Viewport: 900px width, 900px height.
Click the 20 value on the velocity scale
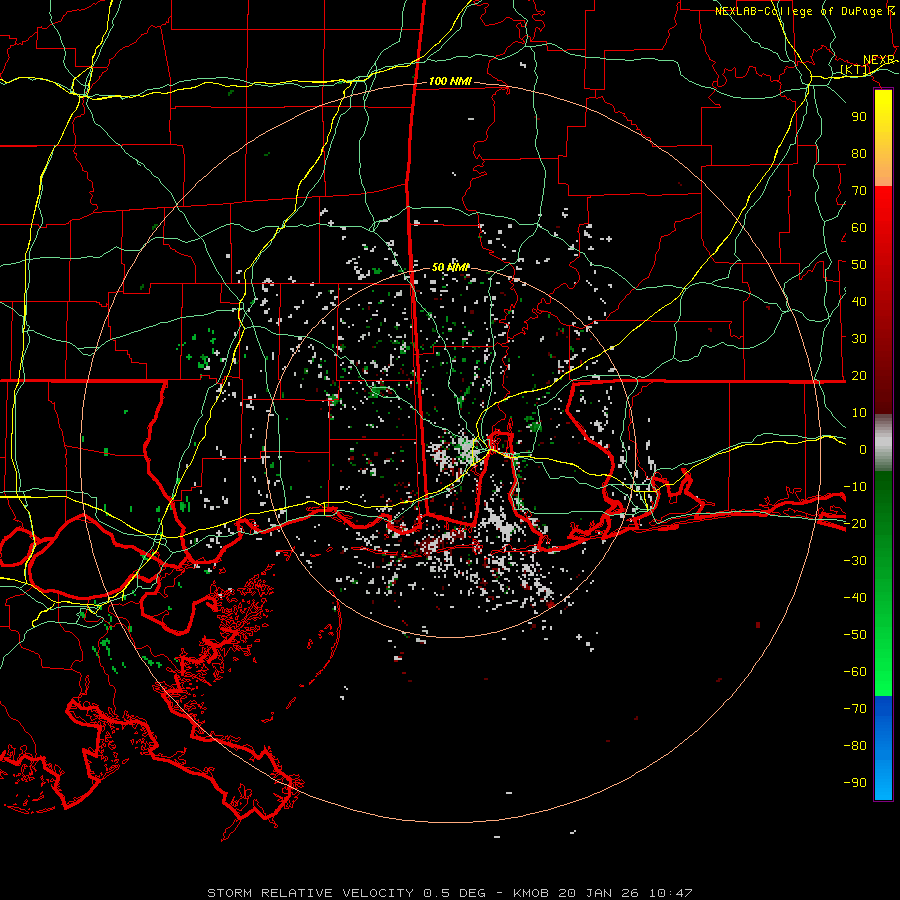[x=859, y=375]
